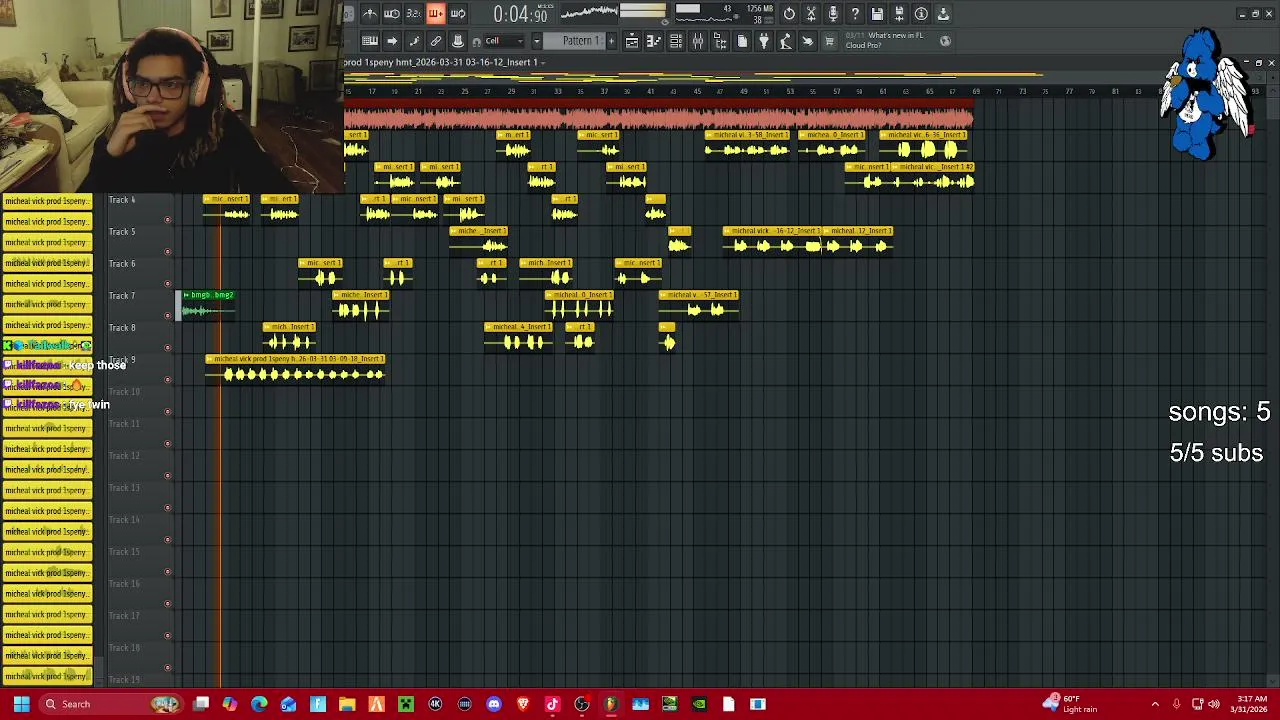Screen dimensions: 1280x720
Task: Click the taskbar Search box
Action: click(110, 704)
